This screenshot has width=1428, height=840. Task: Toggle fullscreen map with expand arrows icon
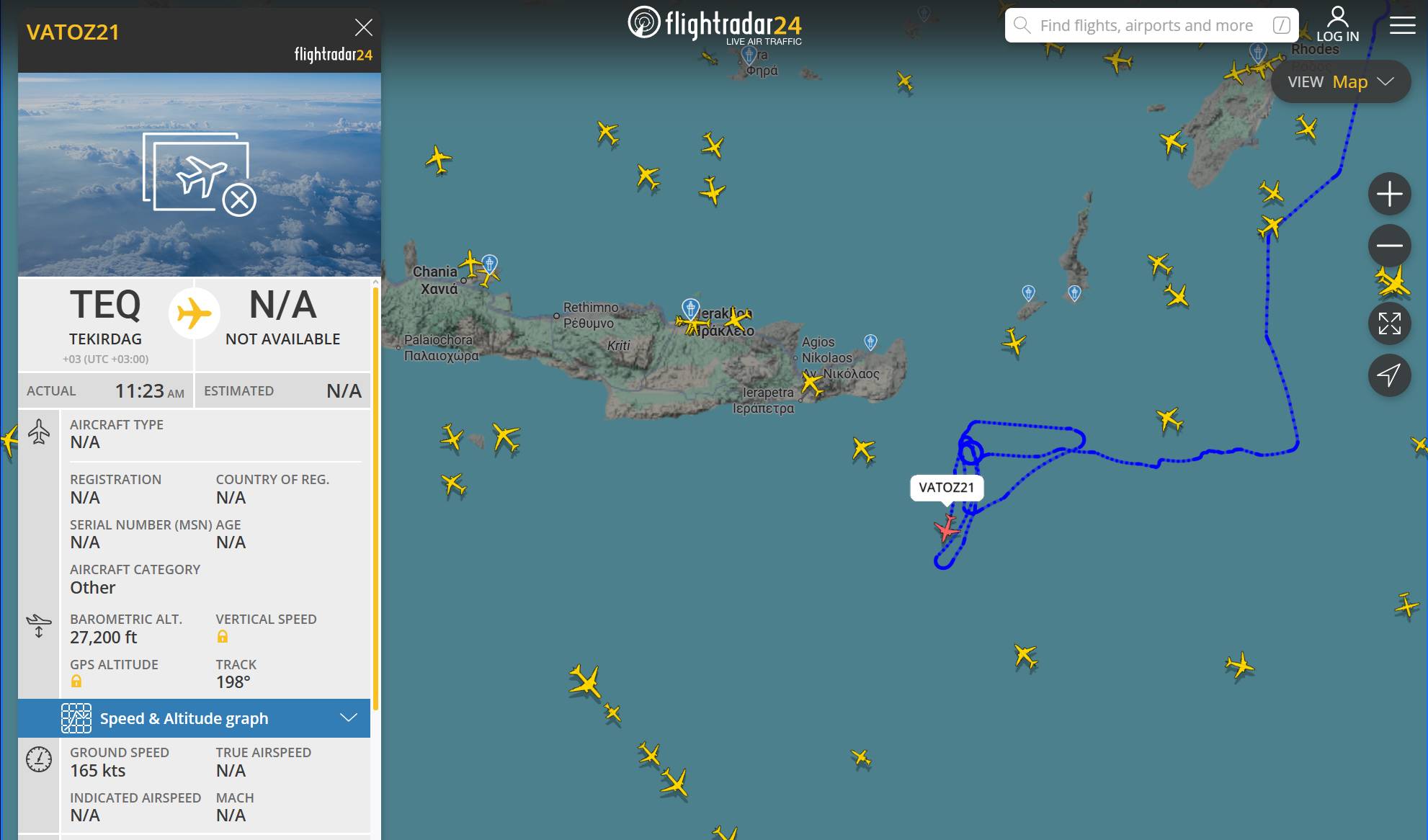click(x=1389, y=323)
